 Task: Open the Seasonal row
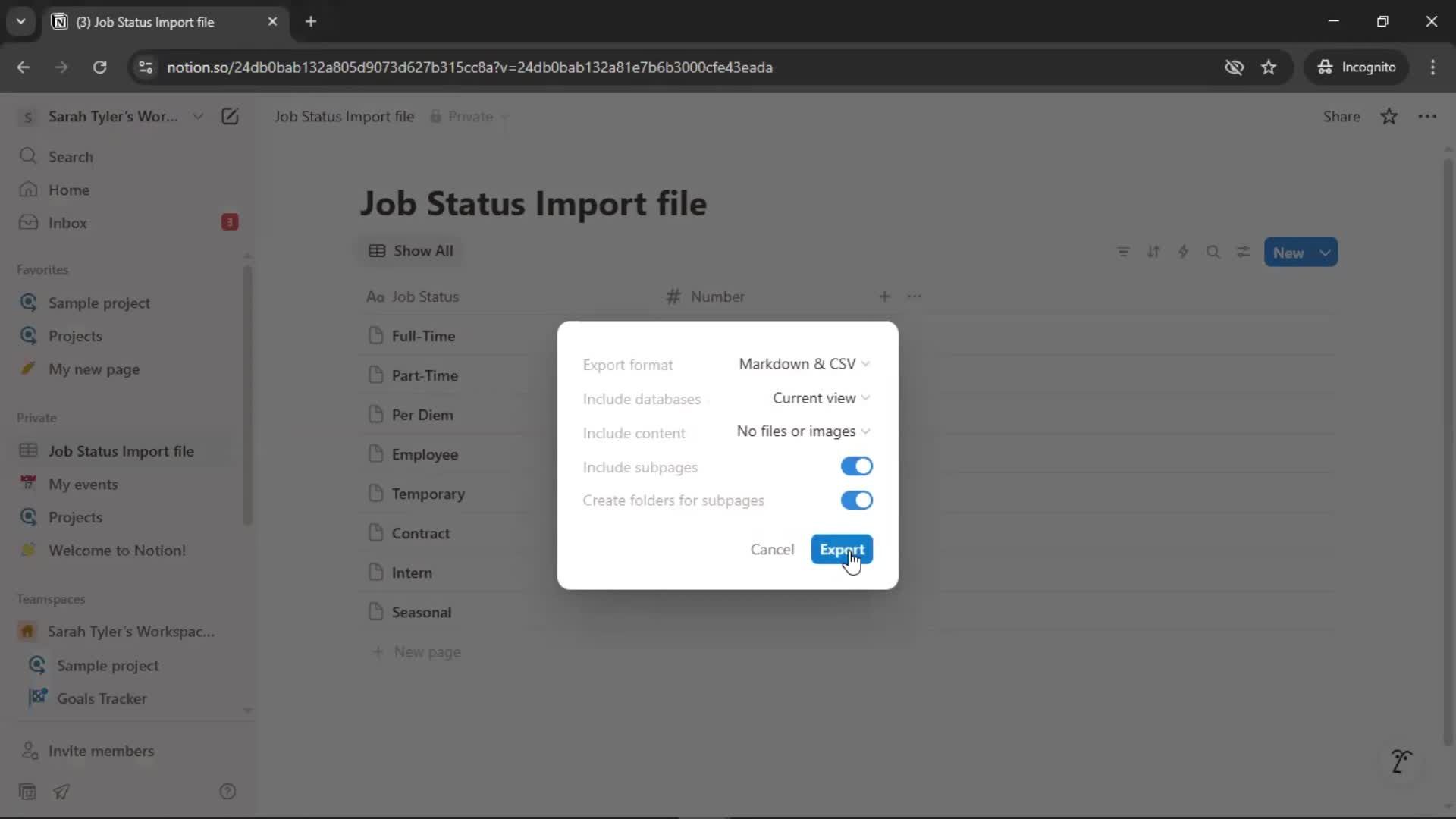[421, 612]
